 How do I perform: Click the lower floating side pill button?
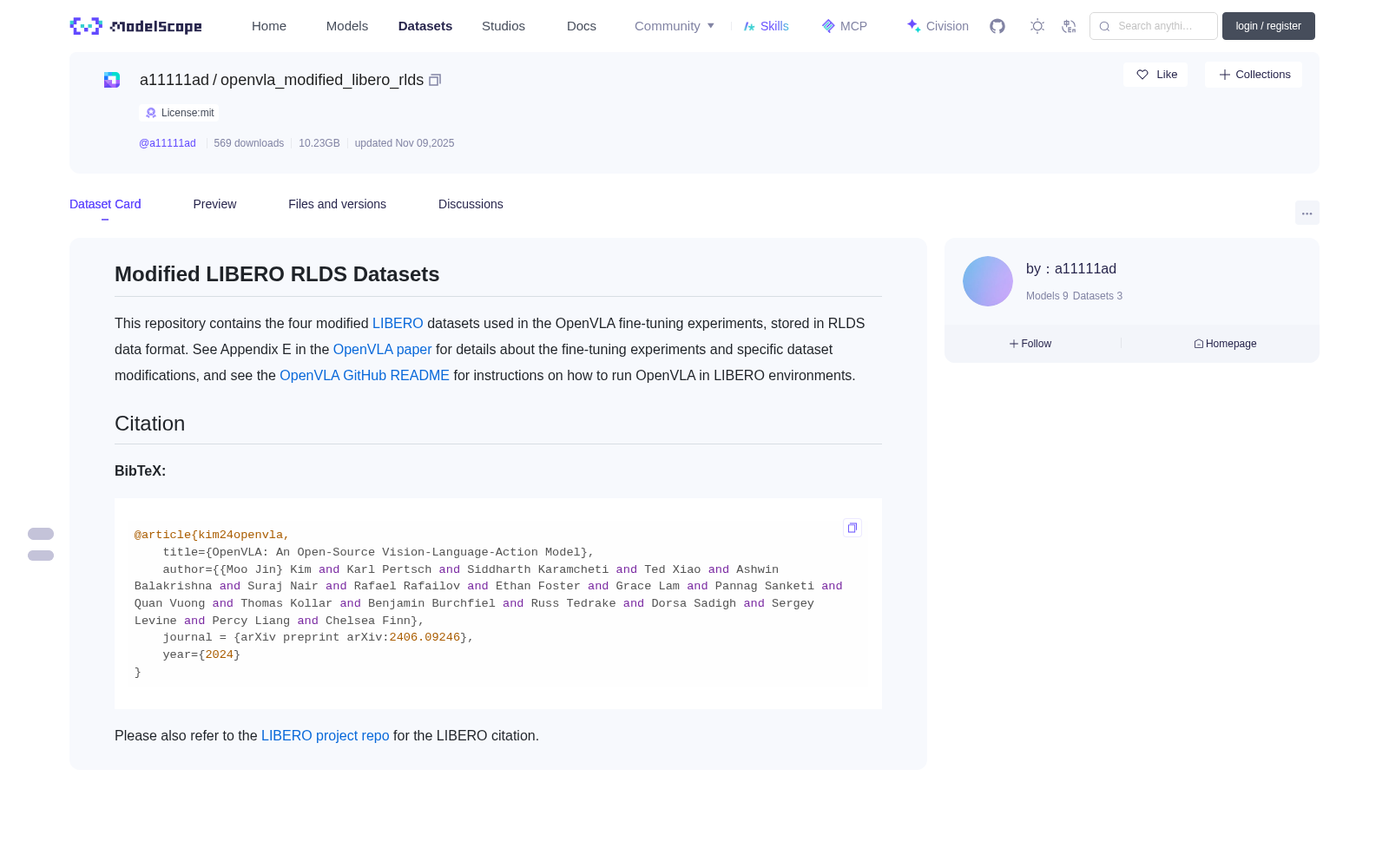pos(41,556)
